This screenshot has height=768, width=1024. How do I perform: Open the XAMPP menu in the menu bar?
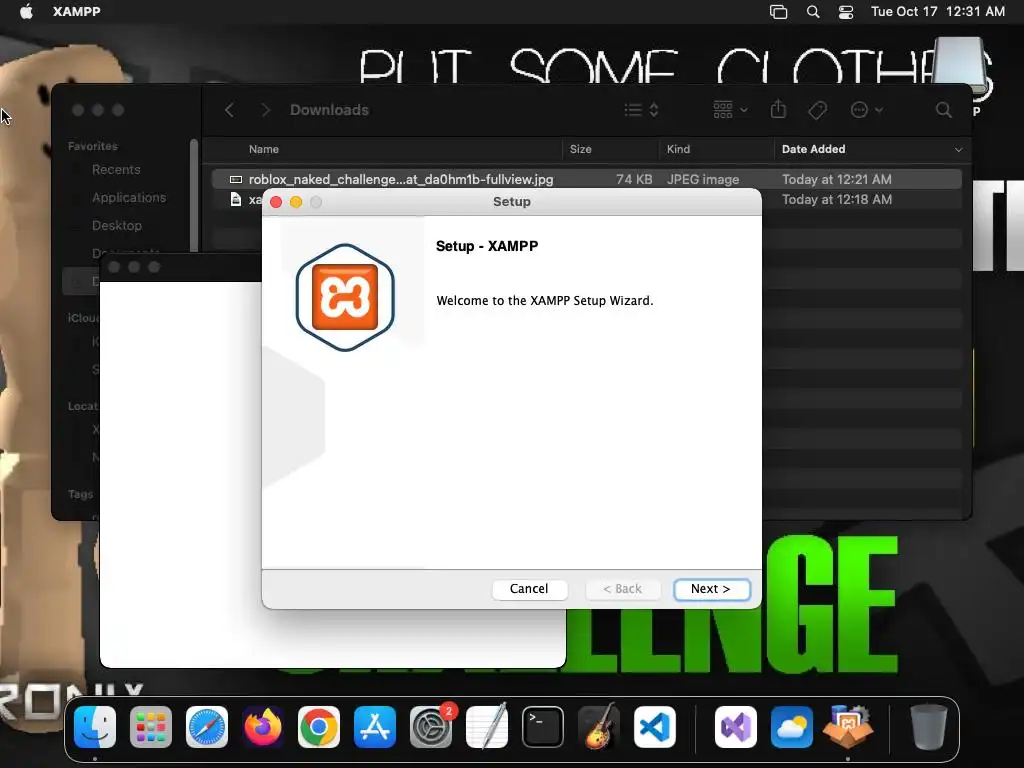(x=76, y=11)
